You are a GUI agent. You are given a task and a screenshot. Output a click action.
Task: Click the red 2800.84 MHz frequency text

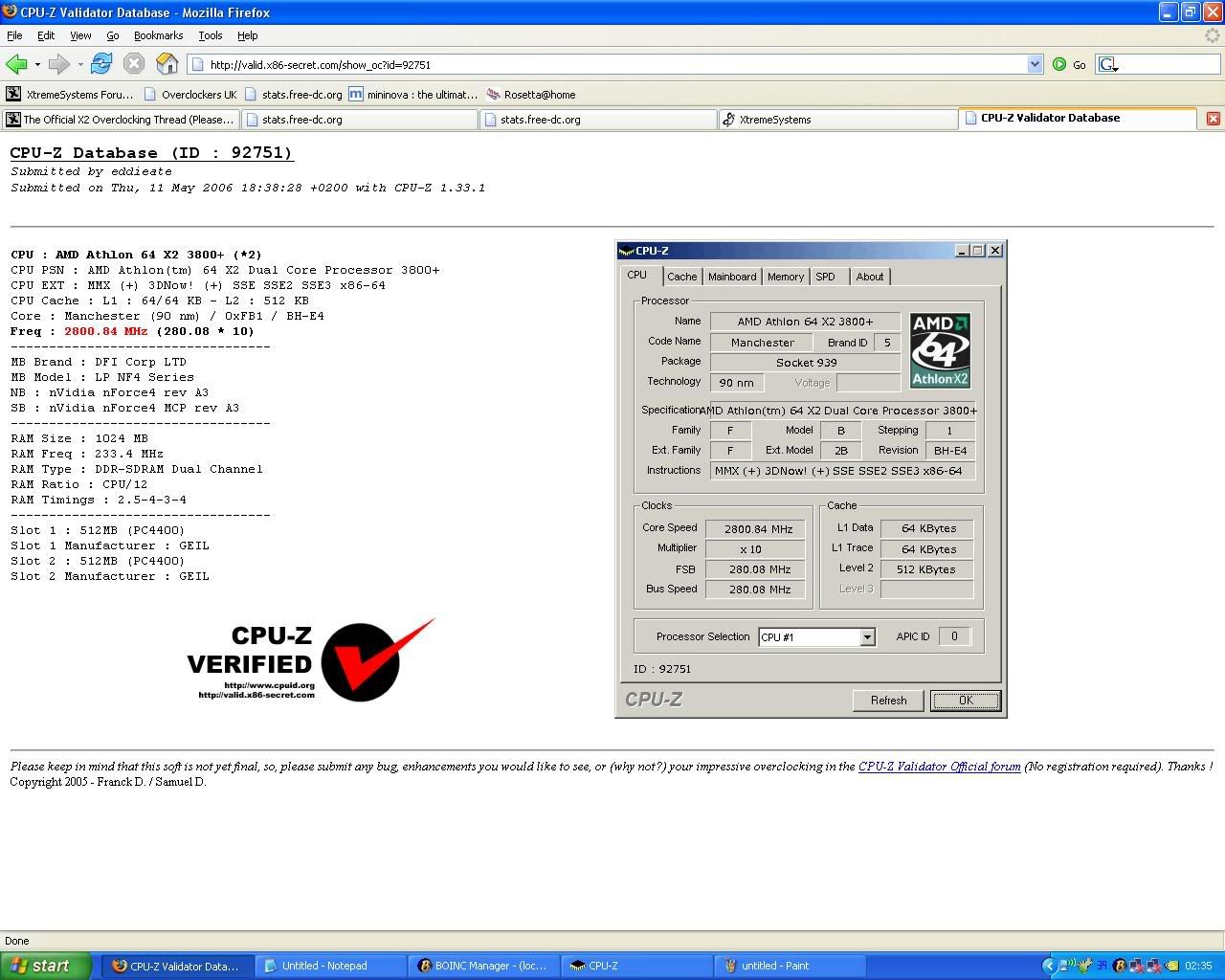coord(106,331)
